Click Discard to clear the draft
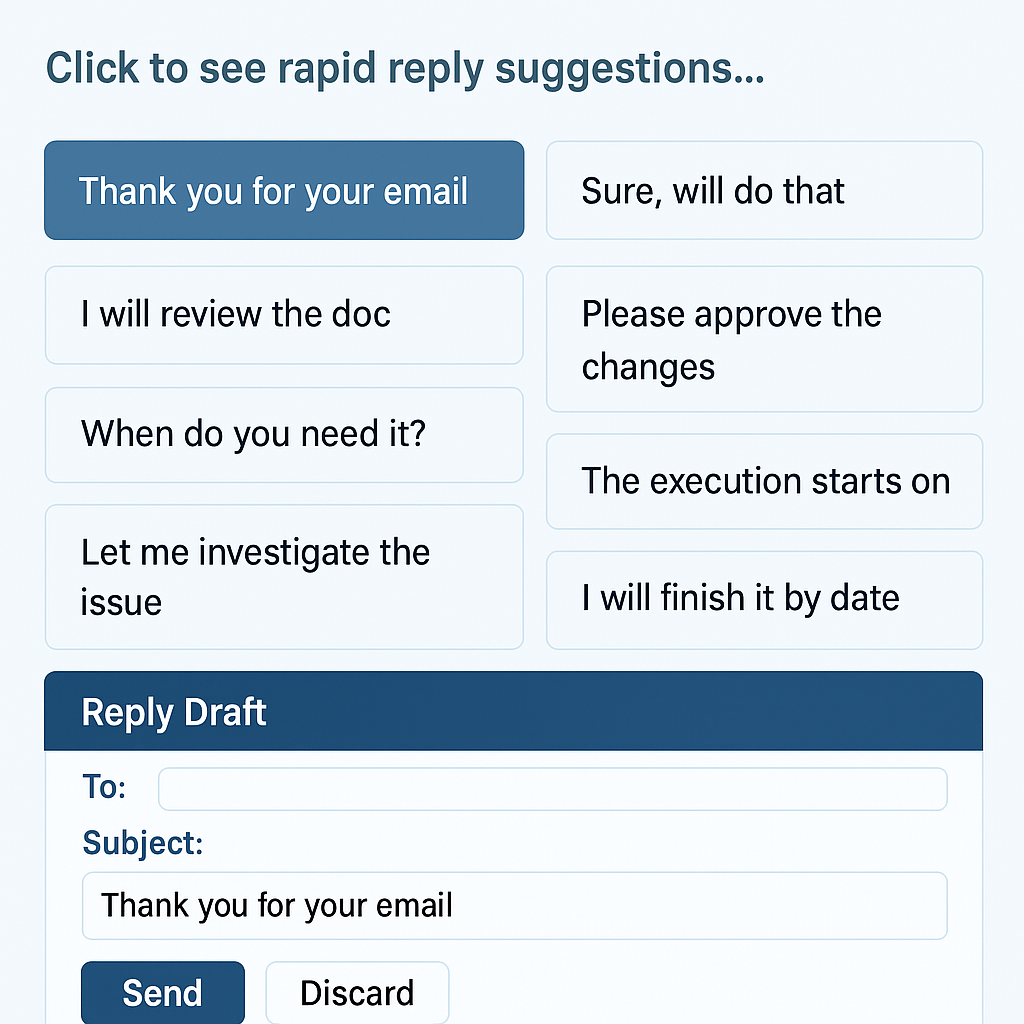The width and height of the screenshot is (1024, 1024). 357,992
